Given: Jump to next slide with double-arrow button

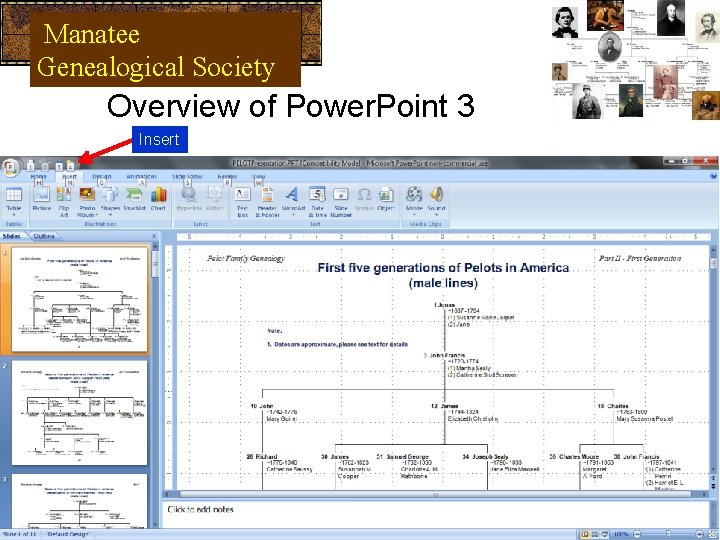Looking at the screenshot, I should (713, 486).
